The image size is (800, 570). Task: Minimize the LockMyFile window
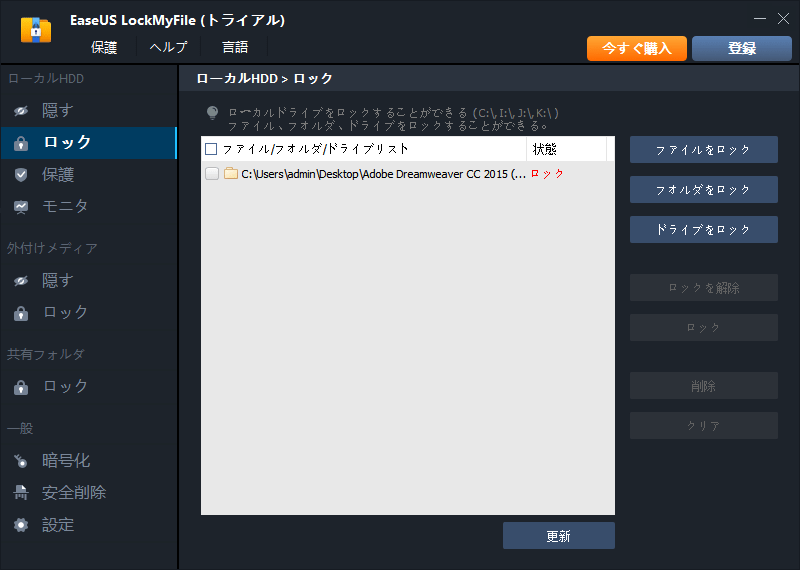pyautogui.click(x=760, y=19)
